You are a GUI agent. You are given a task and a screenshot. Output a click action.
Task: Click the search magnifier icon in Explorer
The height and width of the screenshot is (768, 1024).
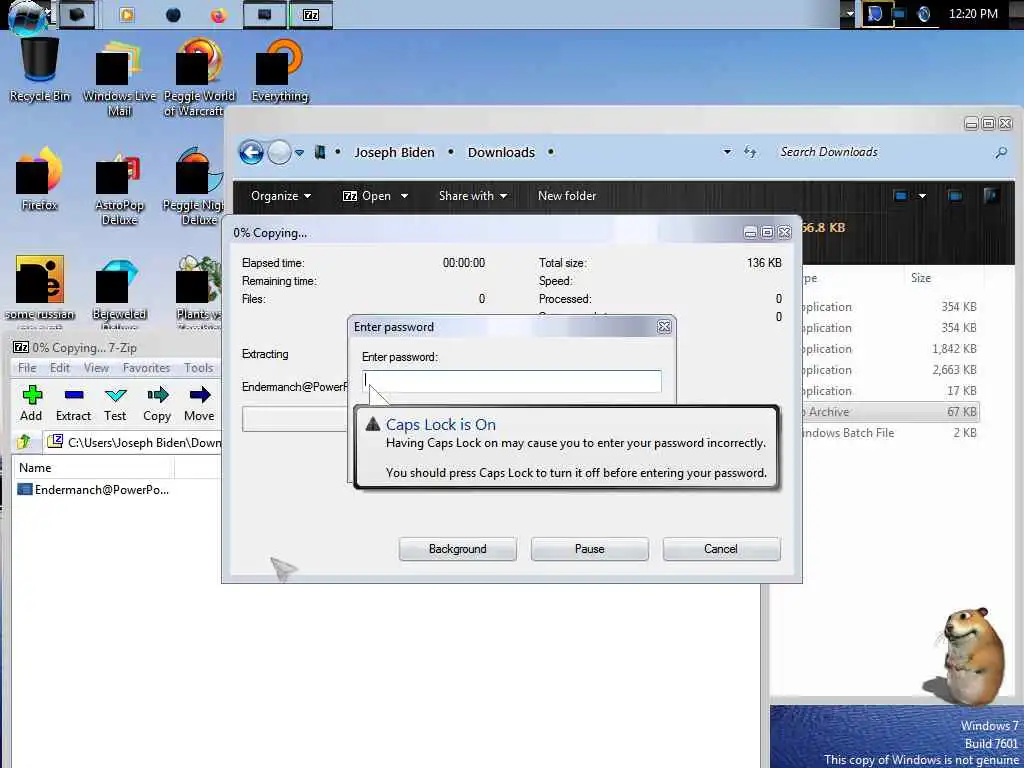coord(1000,153)
